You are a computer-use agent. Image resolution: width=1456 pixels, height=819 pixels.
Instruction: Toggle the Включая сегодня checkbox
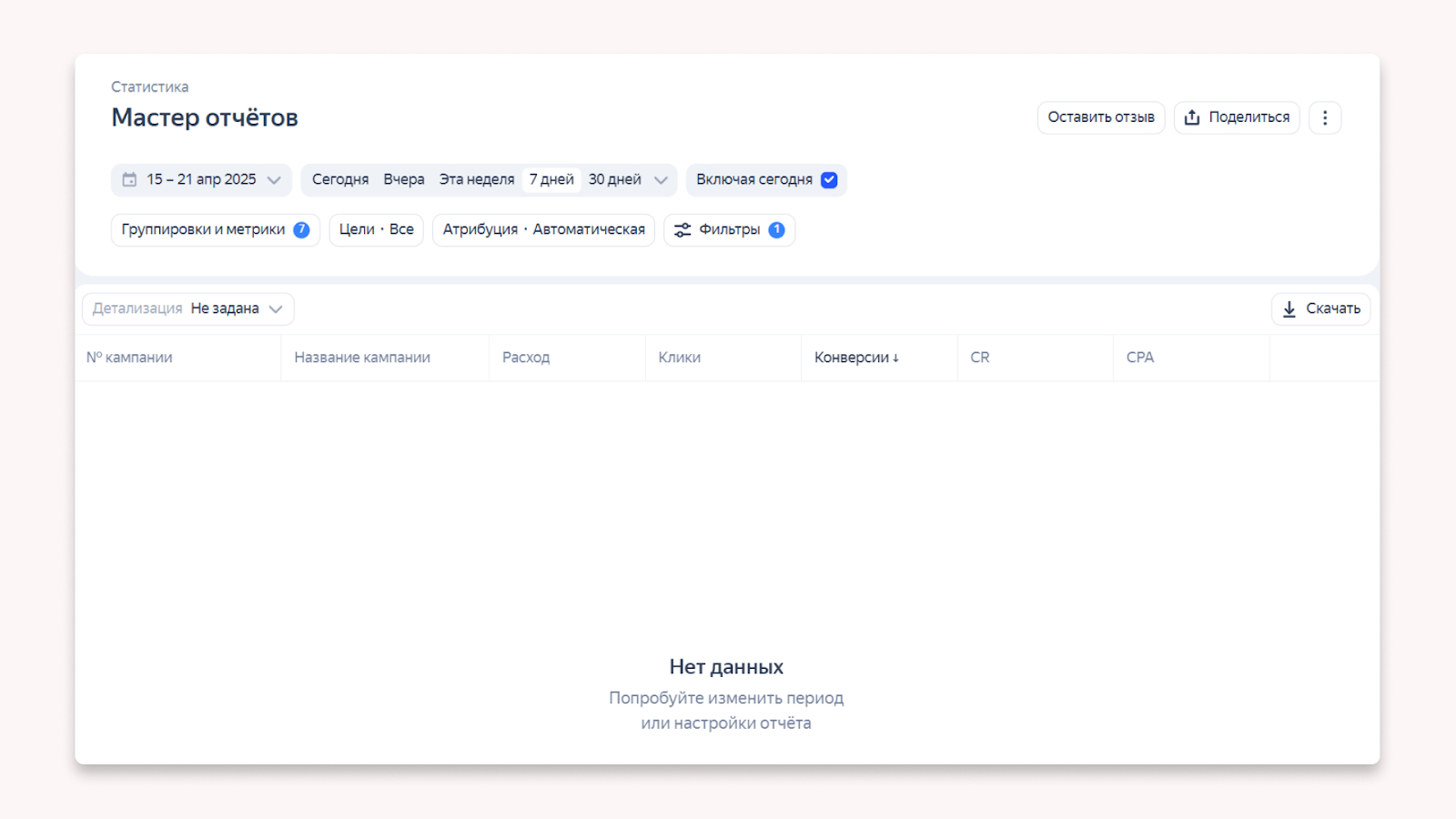point(829,180)
